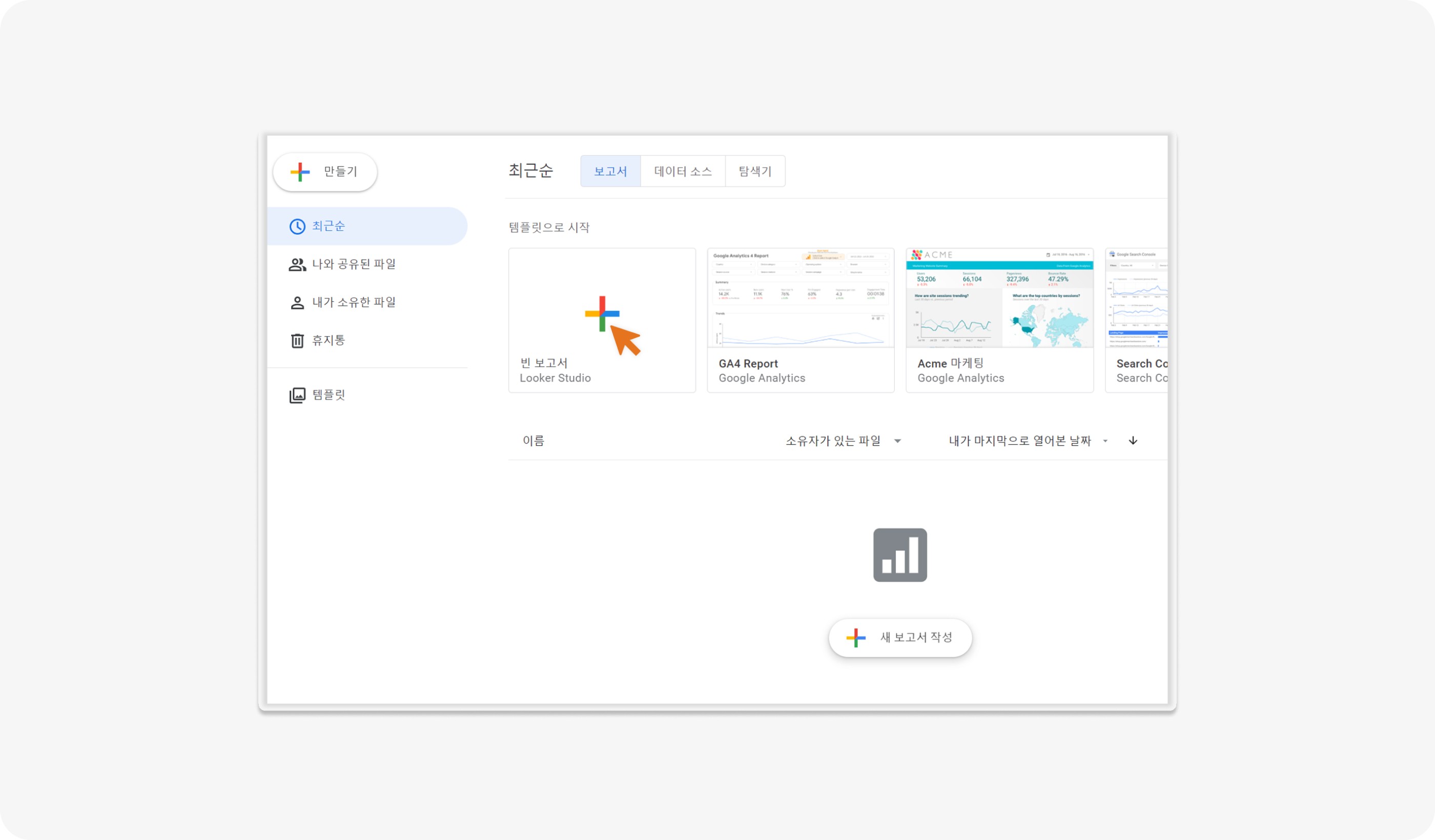Viewport: 1435px width, 840px height.
Task: Click the GA4 Report title text
Action: tap(748, 364)
